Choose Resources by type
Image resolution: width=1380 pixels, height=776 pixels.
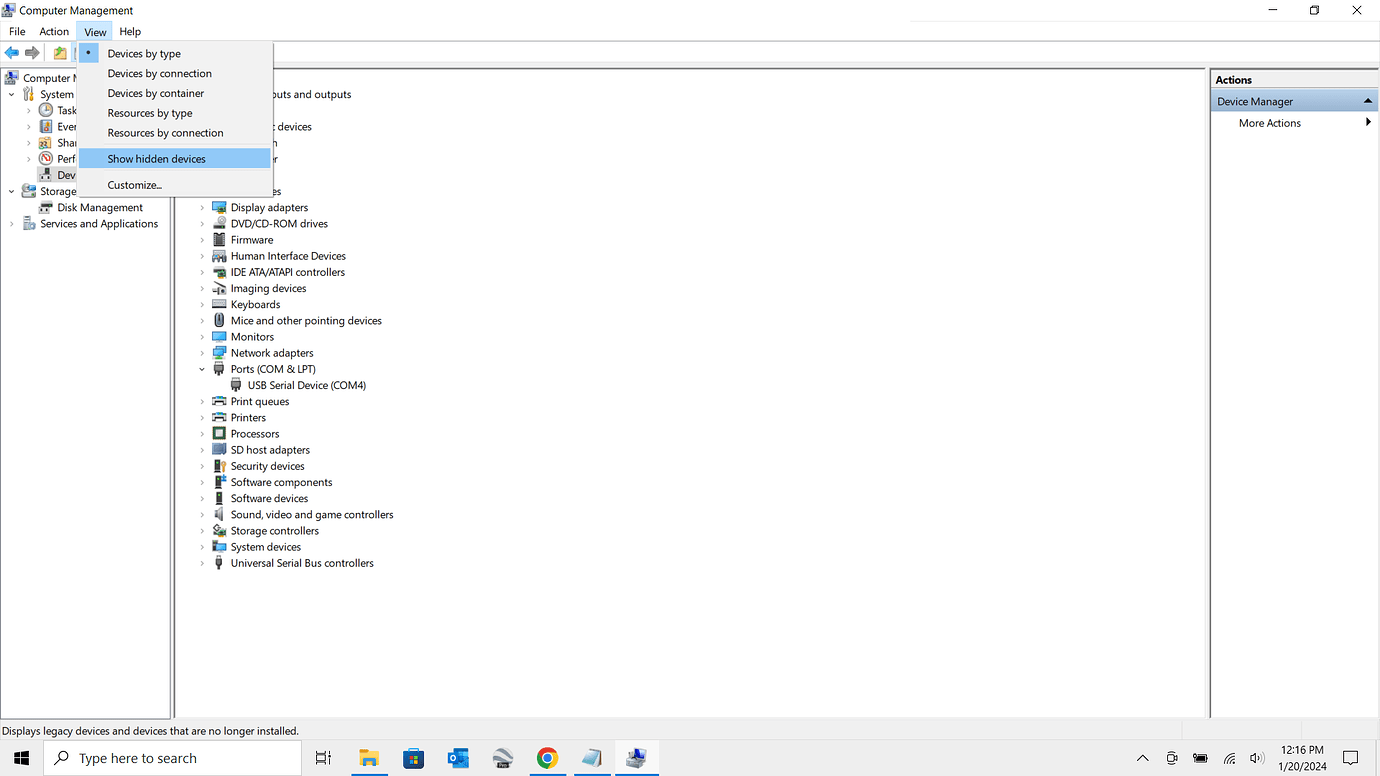(x=150, y=114)
